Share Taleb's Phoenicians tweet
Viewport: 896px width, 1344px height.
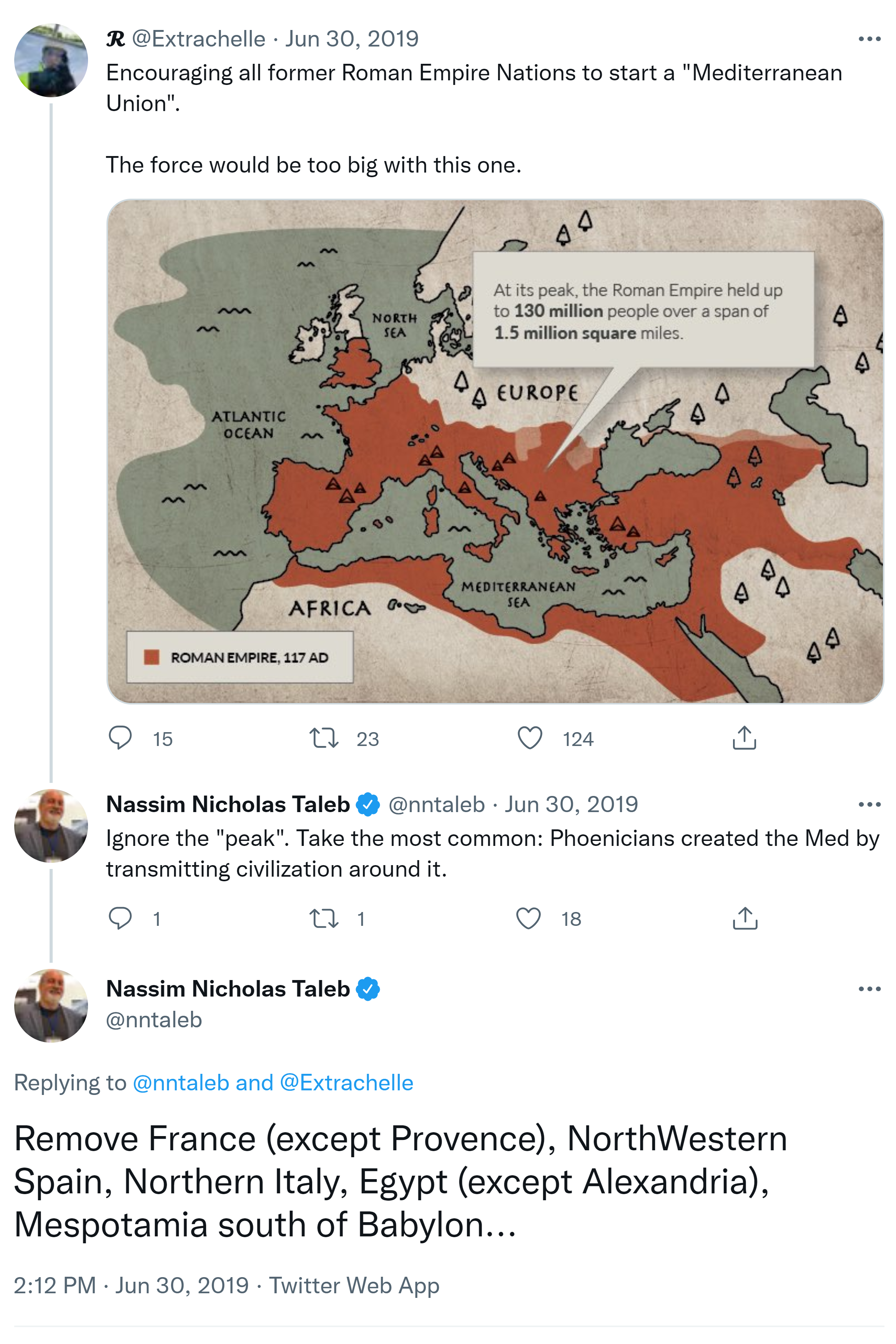745,918
